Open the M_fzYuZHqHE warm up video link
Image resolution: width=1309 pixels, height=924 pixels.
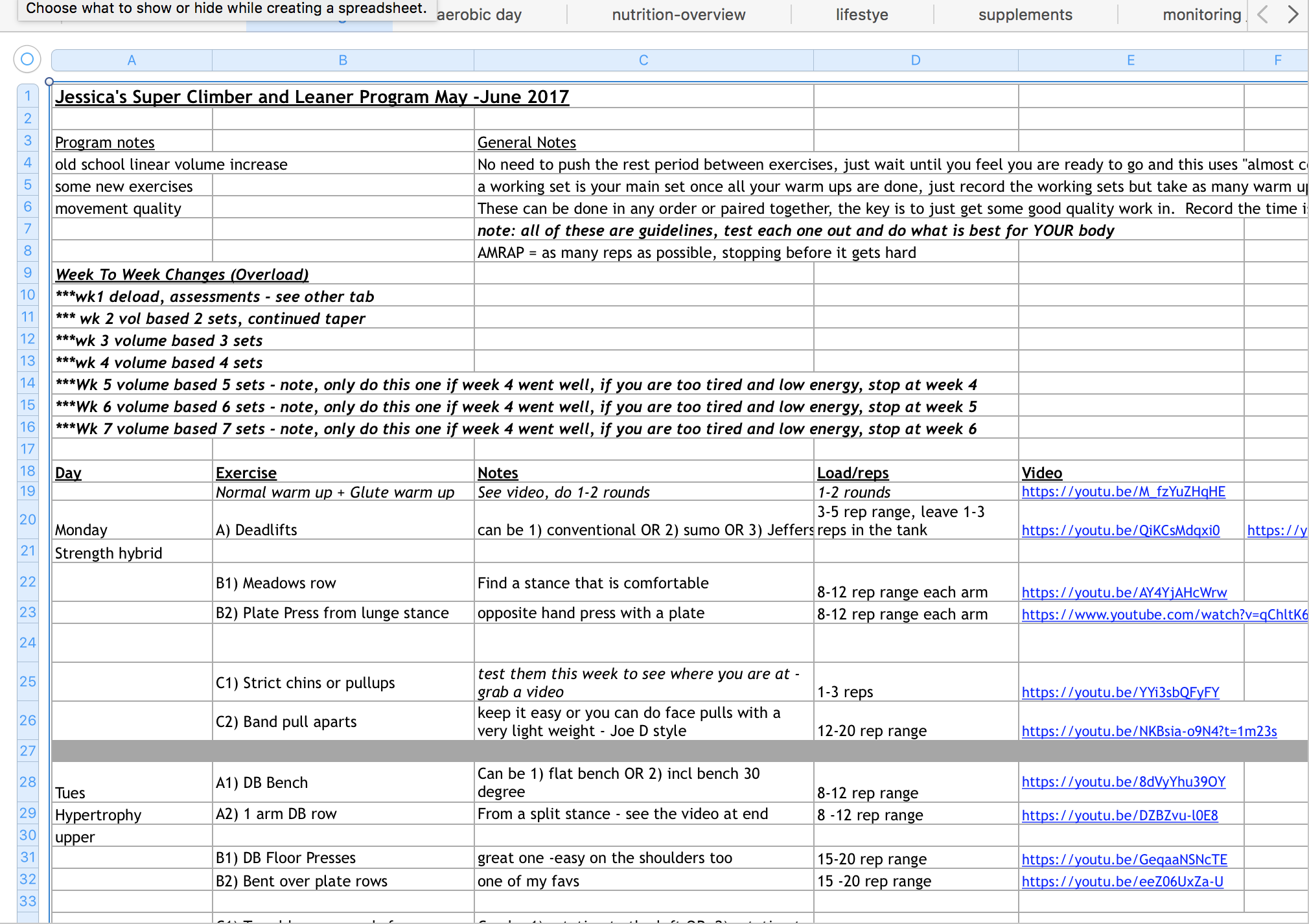point(1123,492)
